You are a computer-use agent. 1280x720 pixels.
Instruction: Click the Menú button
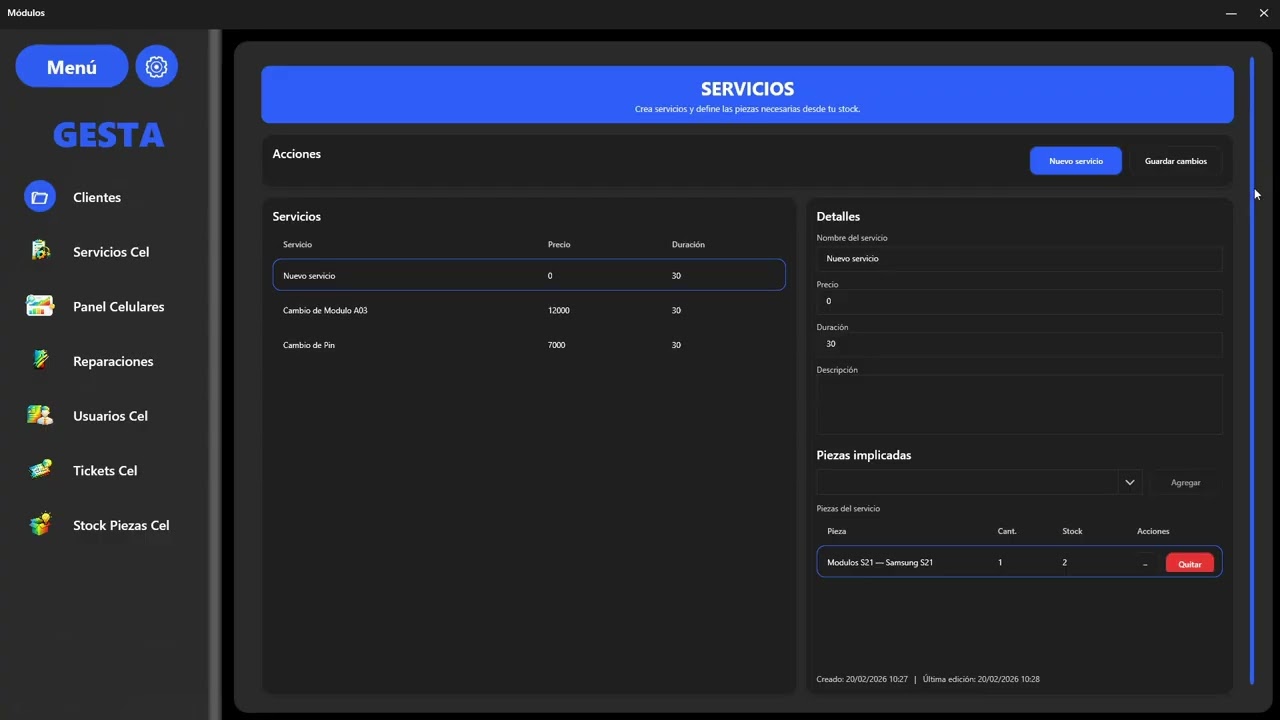pos(72,67)
